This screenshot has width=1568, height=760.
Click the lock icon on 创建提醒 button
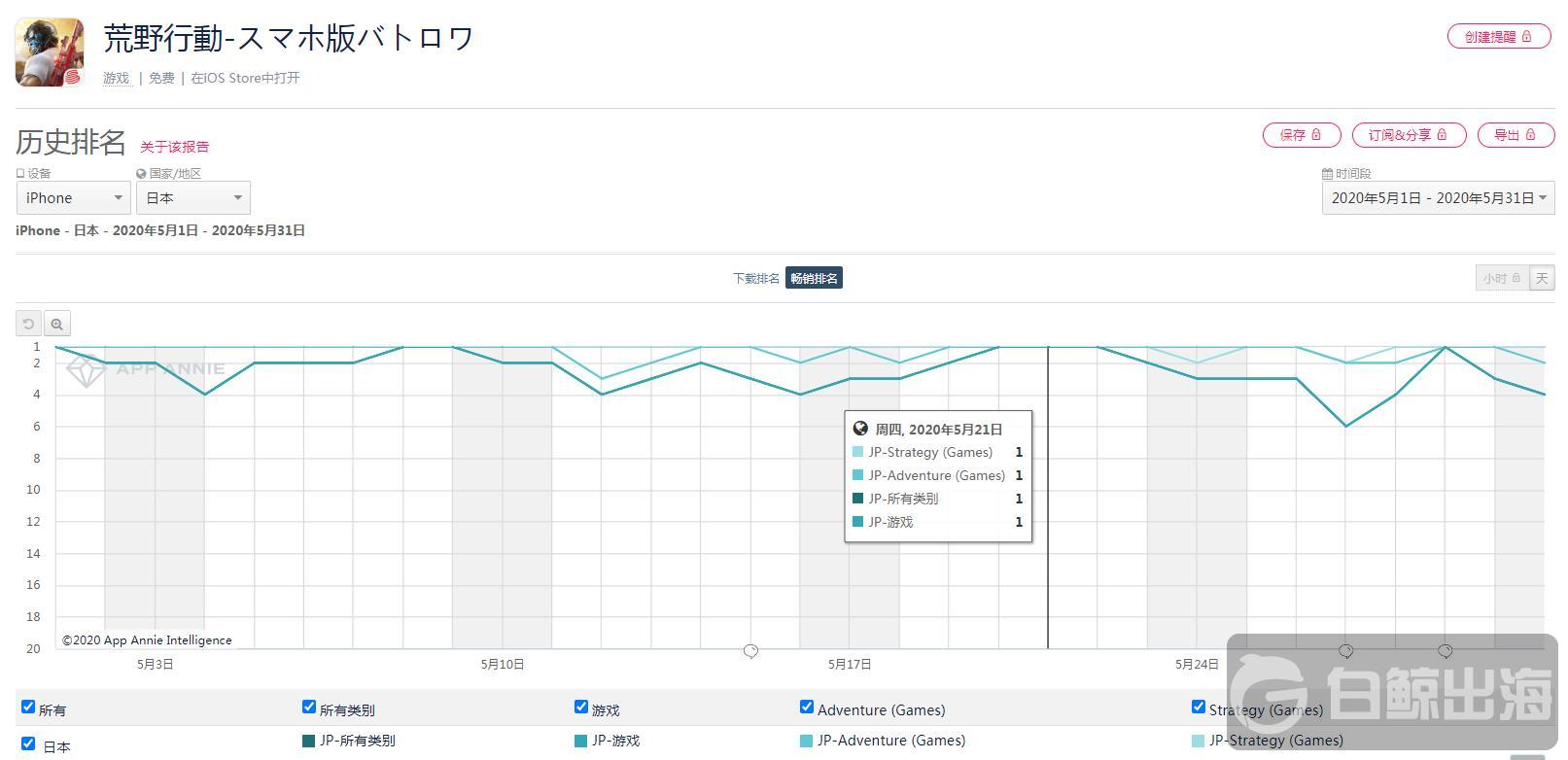pyautogui.click(x=1527, y=36)
